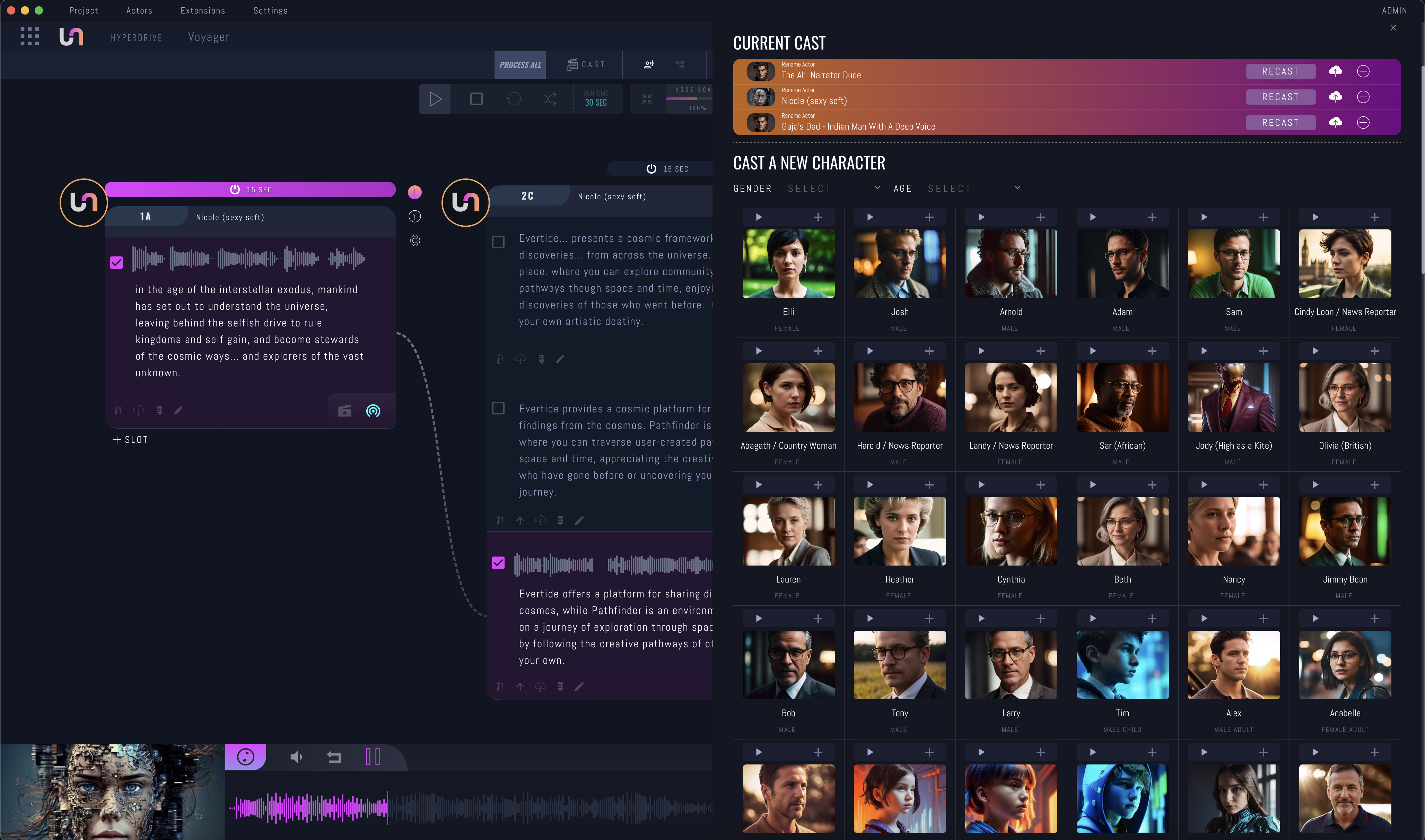Viewport: 1425px width, 840px height.
Task: Open the Actors menu
Action: click(139, 11)
